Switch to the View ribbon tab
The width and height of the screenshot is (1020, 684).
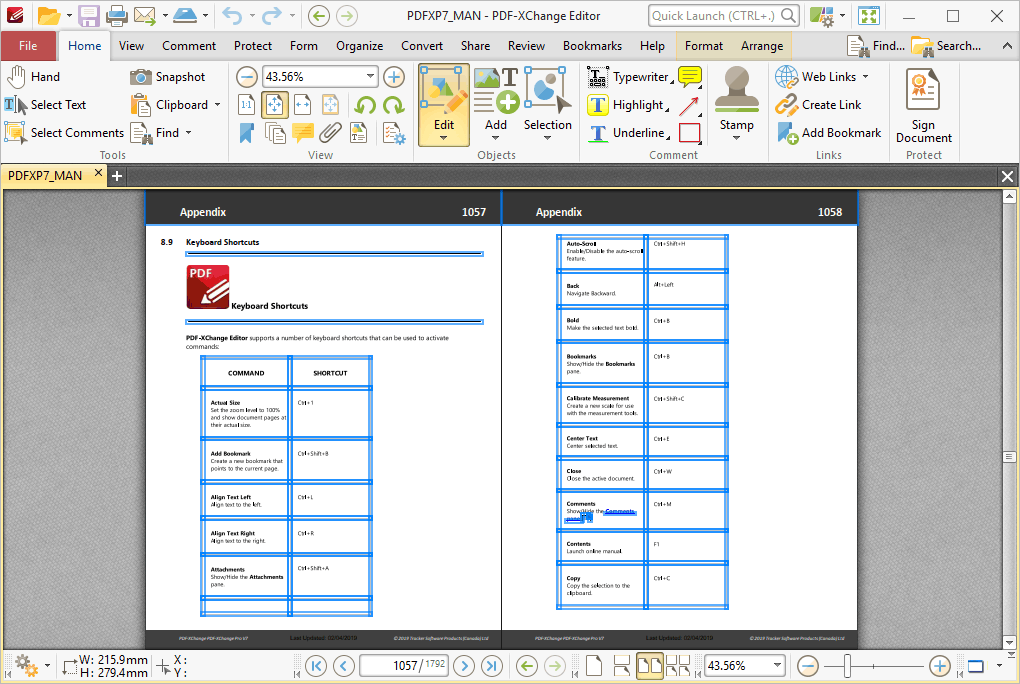131,46
